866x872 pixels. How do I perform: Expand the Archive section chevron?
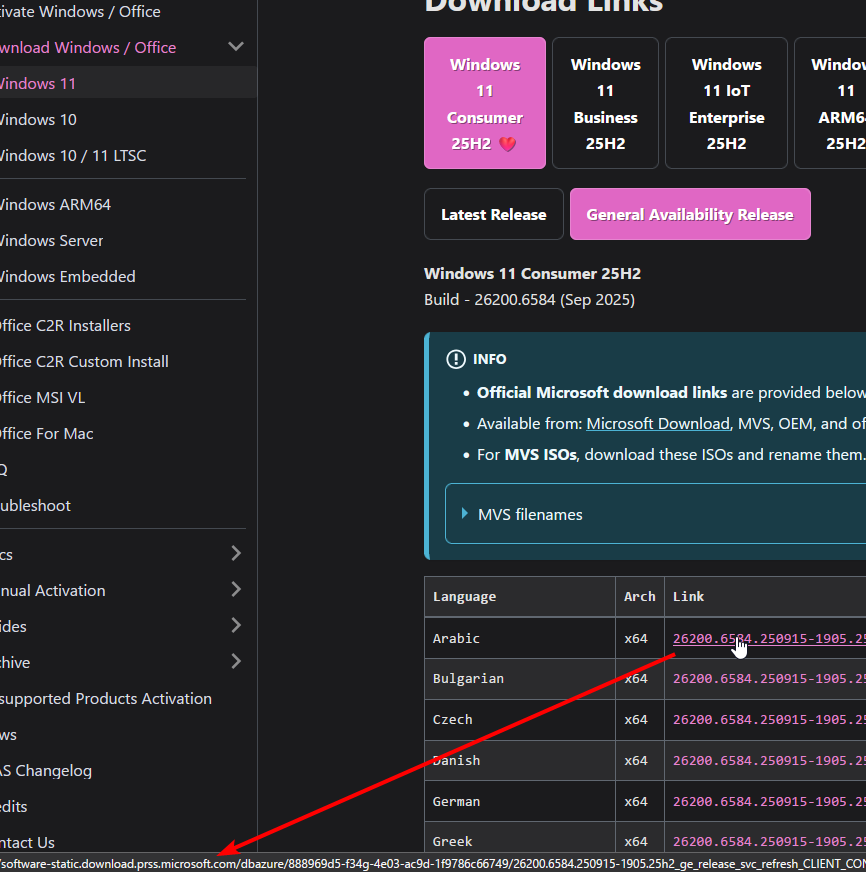click(x=236, y=662)
